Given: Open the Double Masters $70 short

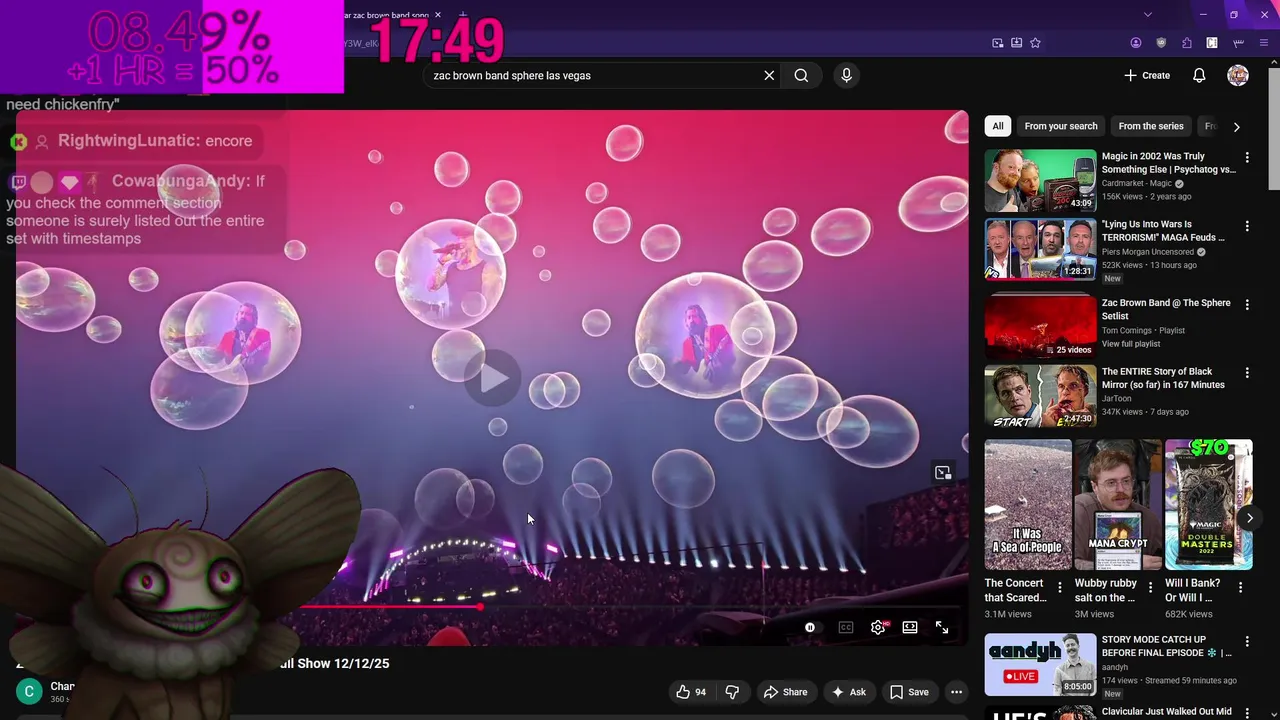Looking at the screenshot, I should pyautogui.click(x=1208, y=505).
